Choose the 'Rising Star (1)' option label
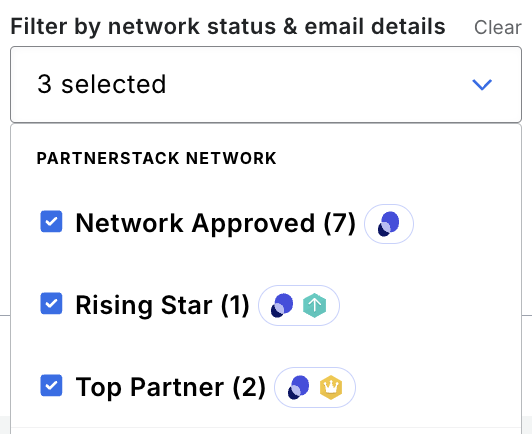This screenshot has height=434, width=532. click(x=163, y=305)
